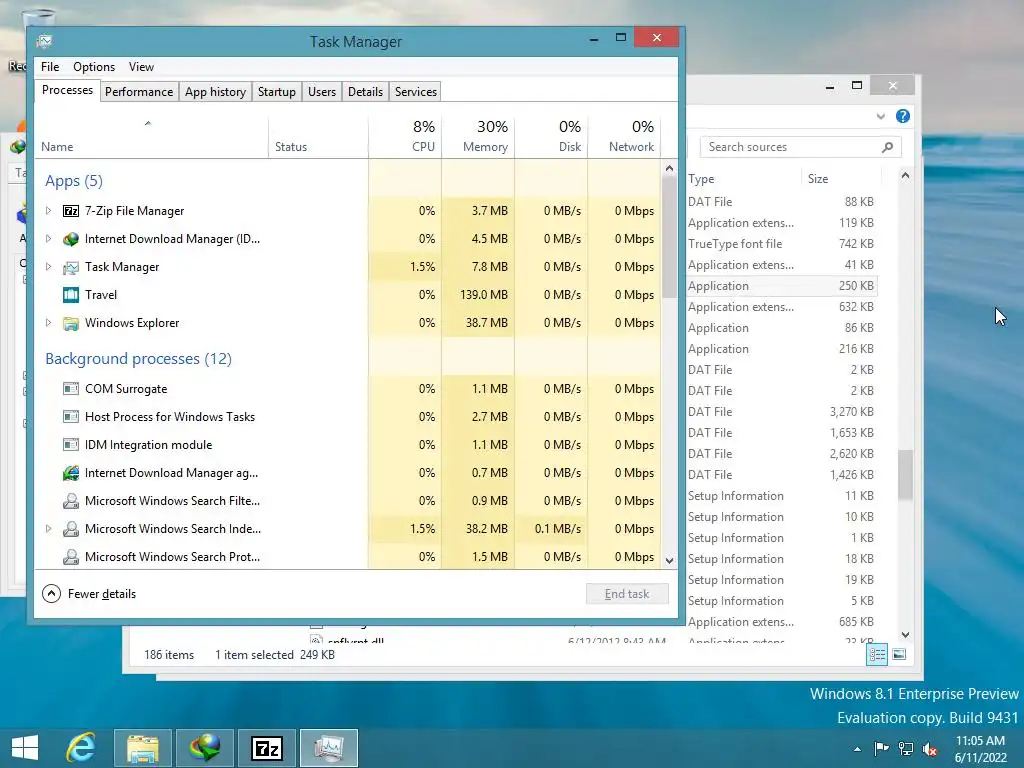The width and height of the screenshot is (1024, 768).
Task: Open the Action Center flag icon
Action: [x=882, y=748]
